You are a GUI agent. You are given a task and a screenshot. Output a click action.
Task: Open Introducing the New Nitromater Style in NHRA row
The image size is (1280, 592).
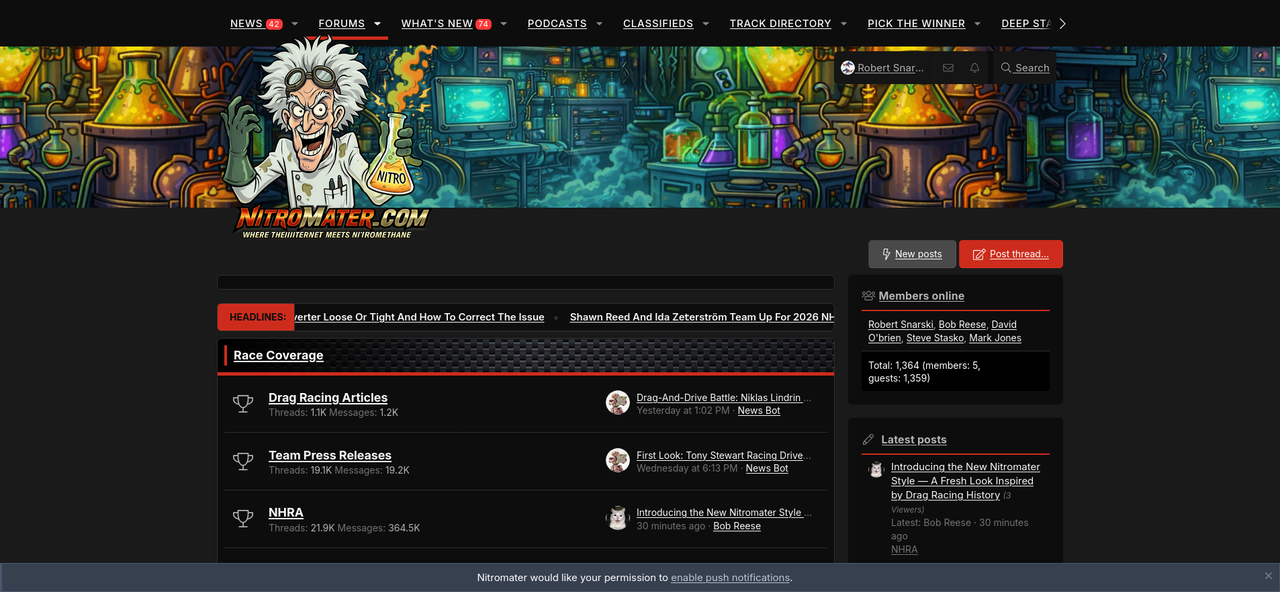[x=724, y=513]
